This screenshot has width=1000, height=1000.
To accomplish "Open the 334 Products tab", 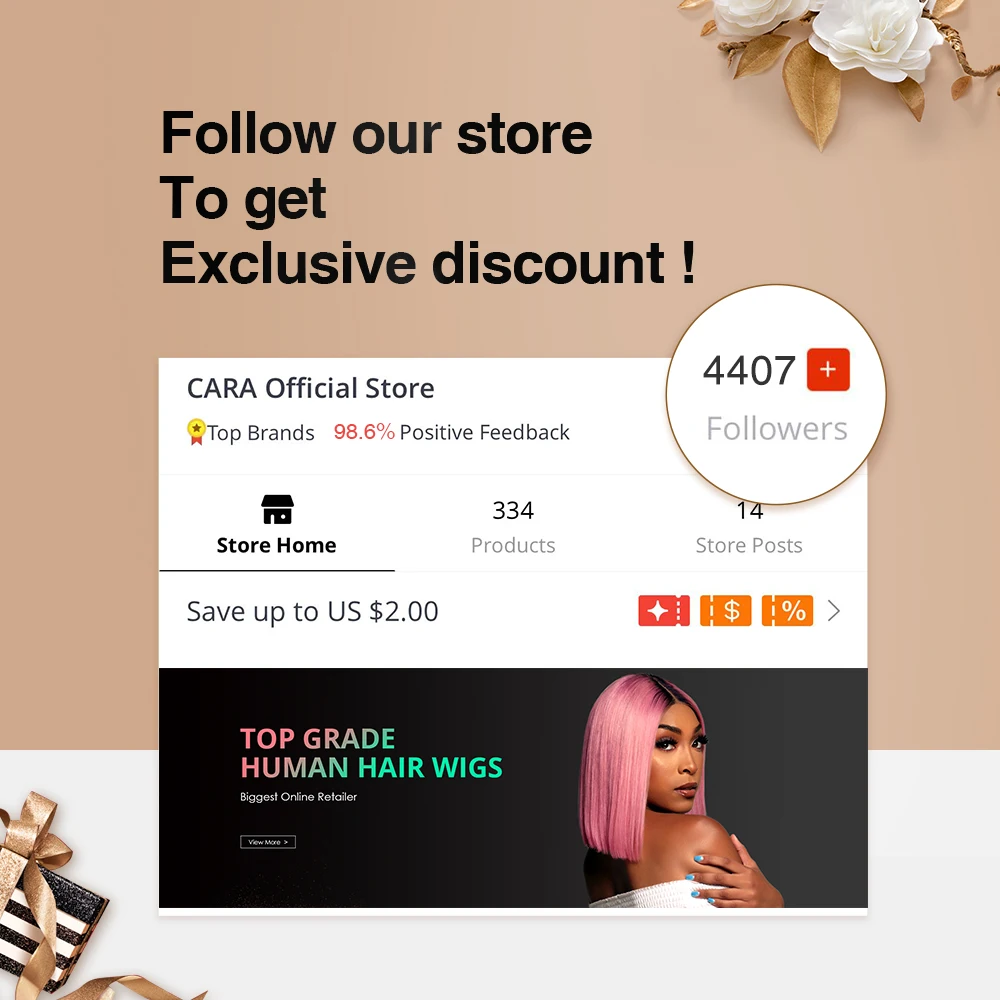I will [513, 527].
